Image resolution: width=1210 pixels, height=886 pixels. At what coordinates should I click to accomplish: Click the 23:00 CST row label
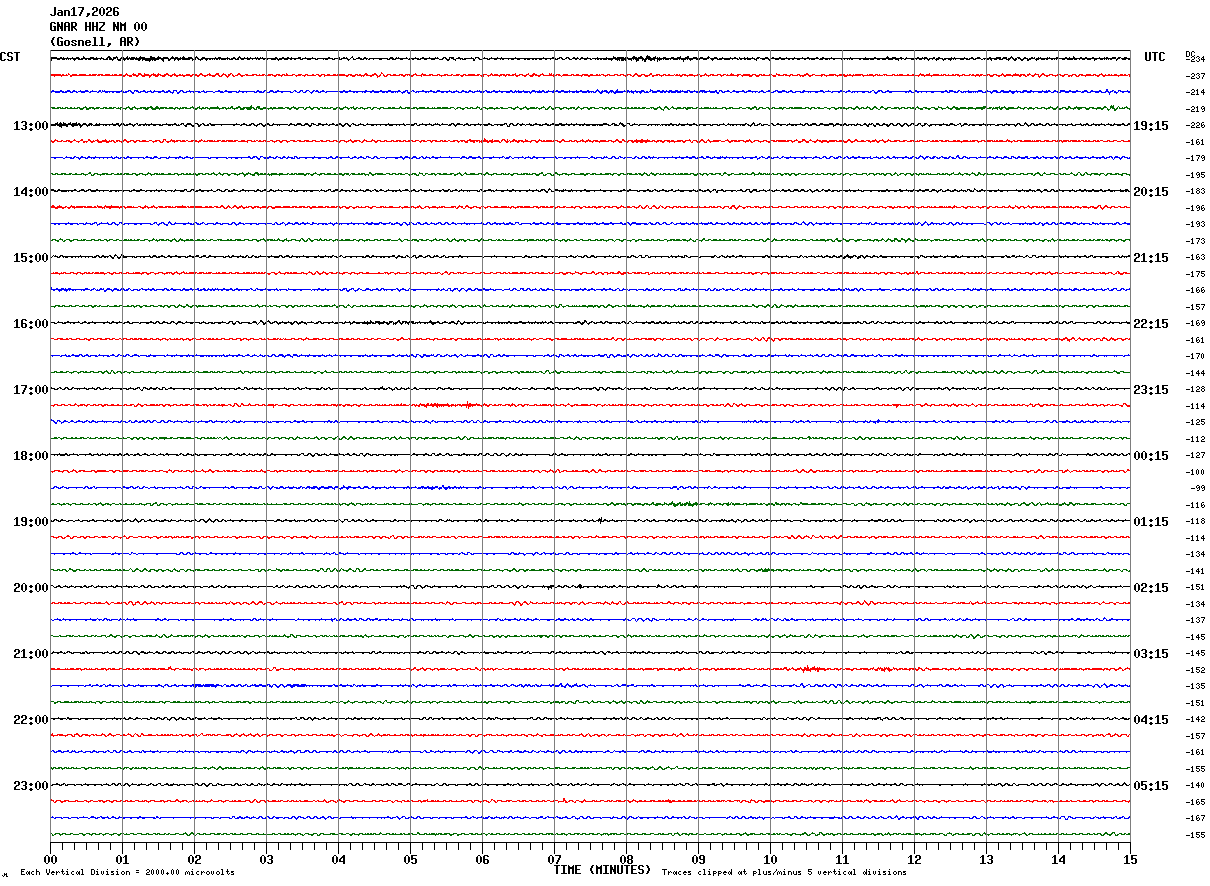coord(30,786)
